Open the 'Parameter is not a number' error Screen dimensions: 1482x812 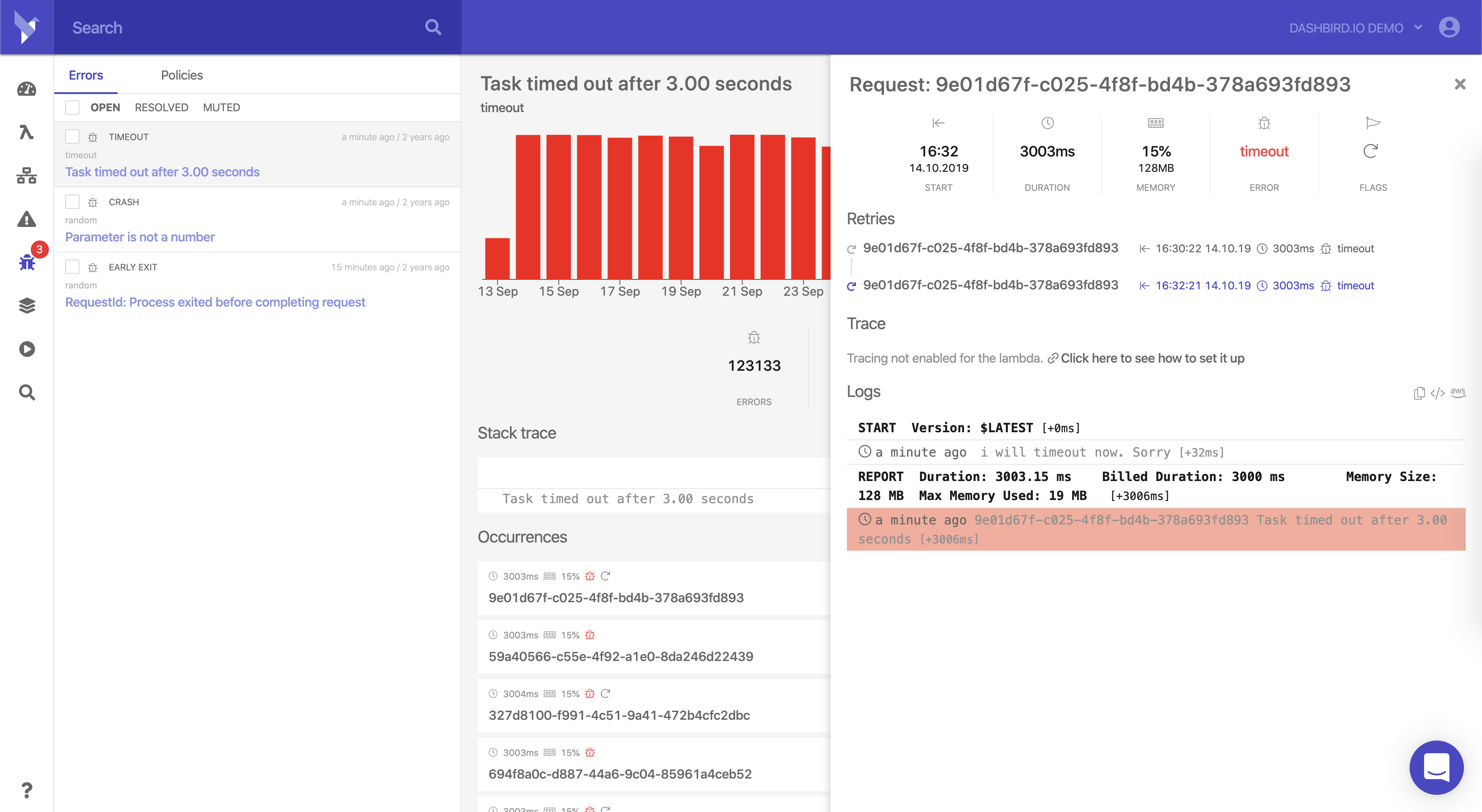tap(140, 237)
